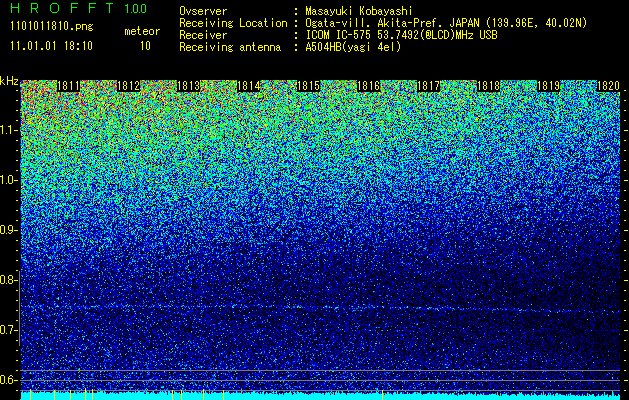Select observer name Masayuki Kobayashi
The height and width of the screenshot is (400, 629).
click(359, 11)
